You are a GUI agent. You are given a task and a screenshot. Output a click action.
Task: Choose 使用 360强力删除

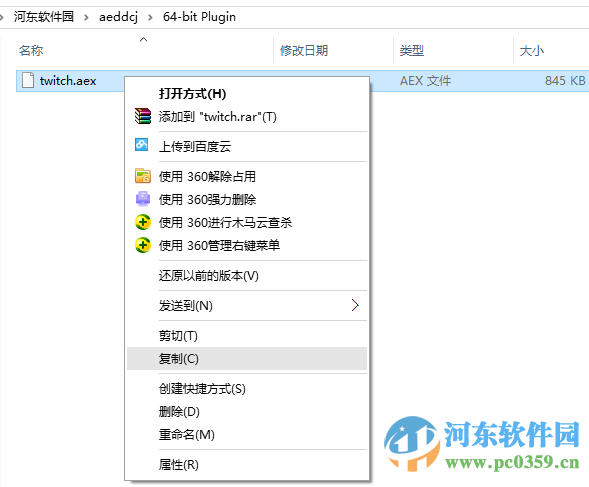coord(247,199)
